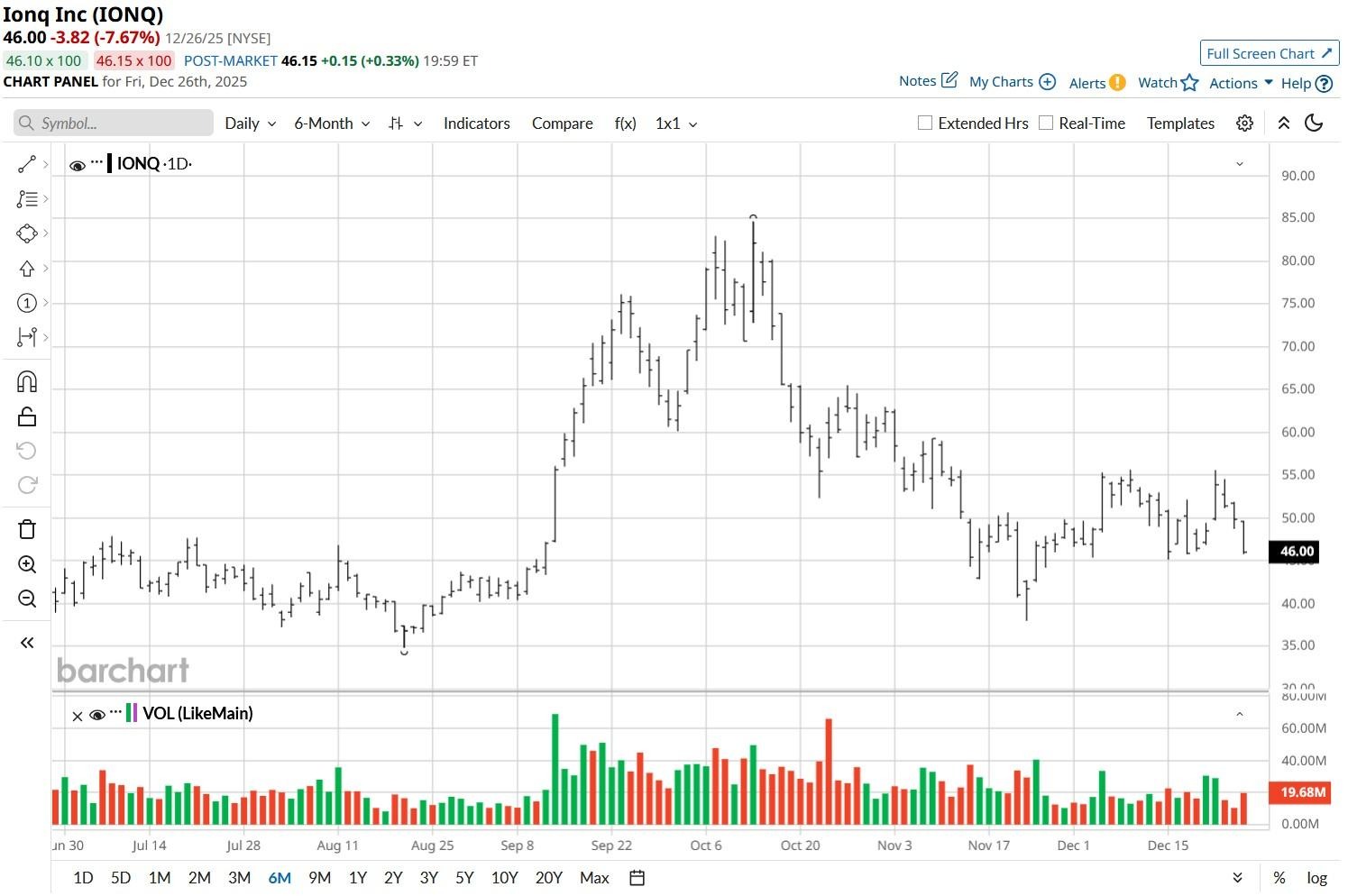Redo the last chart action
This screenshot has width=1348, height=896.
(27, 485)
